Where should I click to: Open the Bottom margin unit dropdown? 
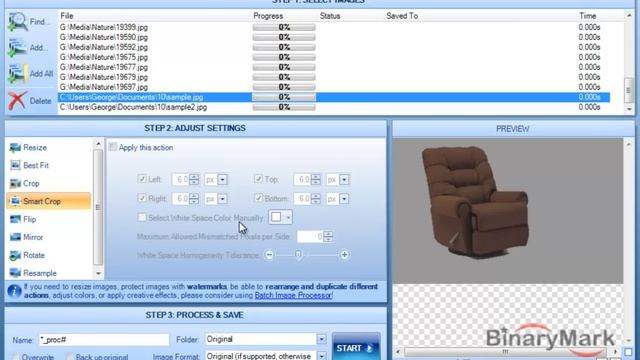[344, 199]
